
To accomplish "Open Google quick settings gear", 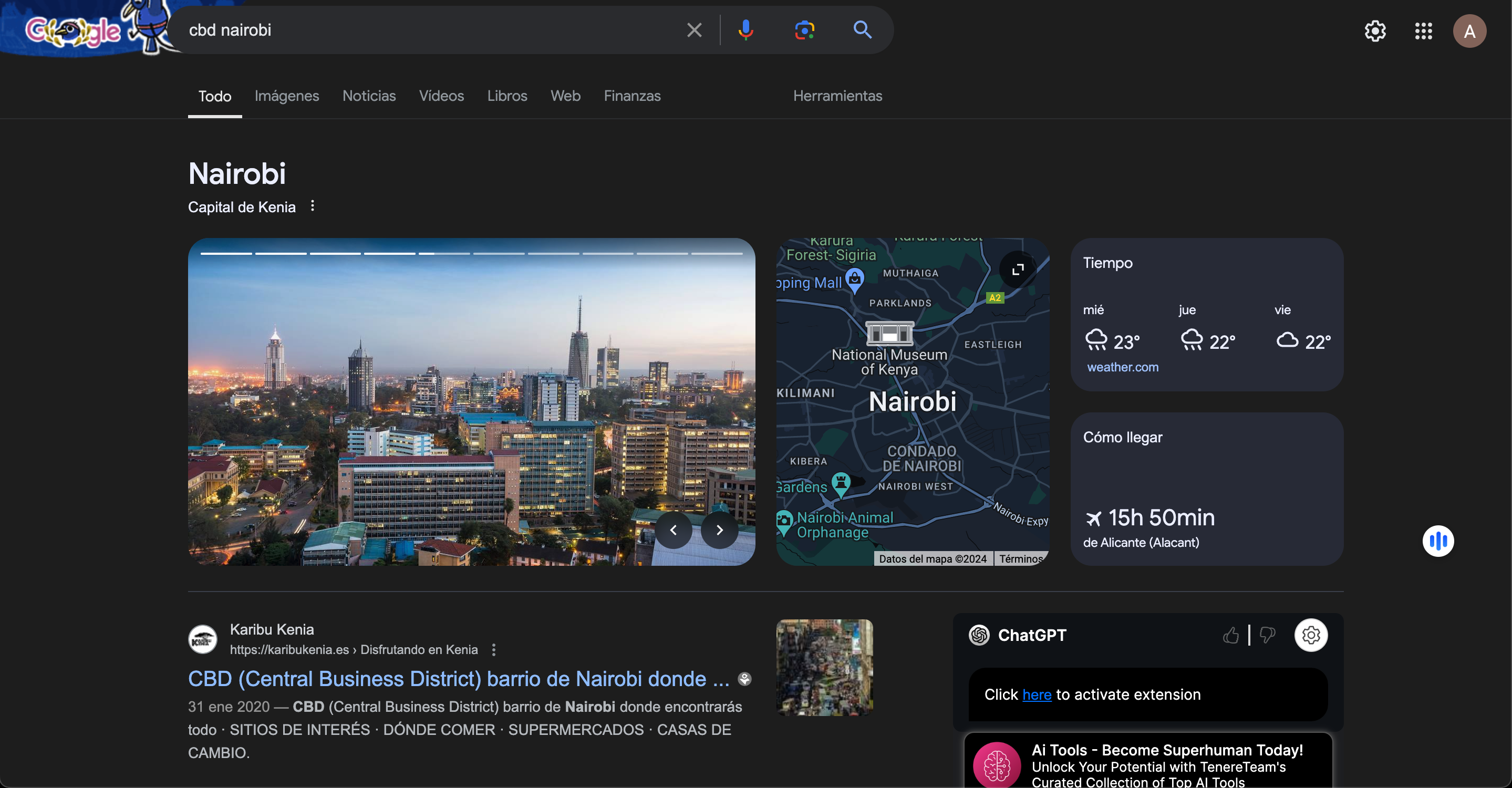I will point(1375,31).
